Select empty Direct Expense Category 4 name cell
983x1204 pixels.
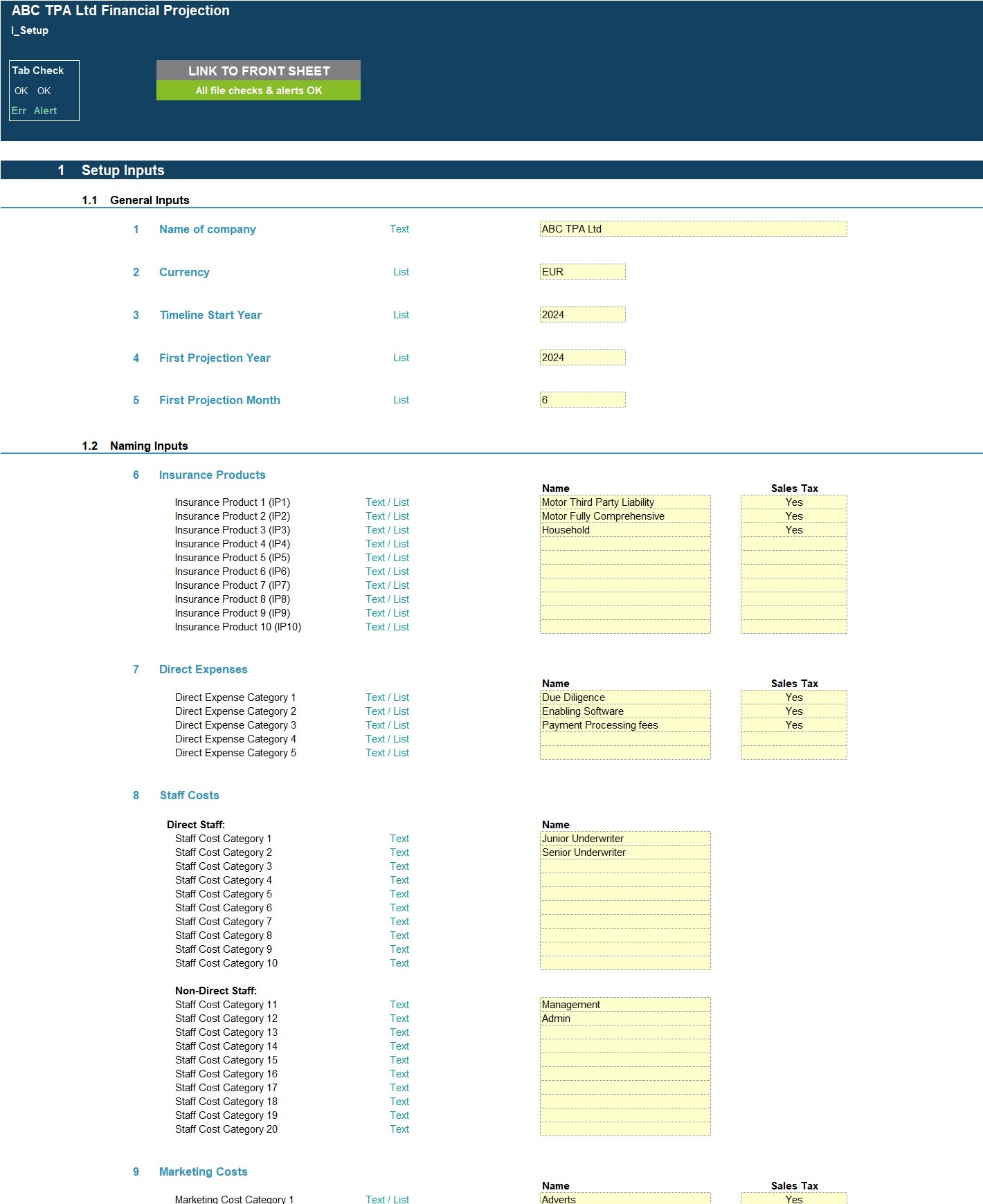625,739
